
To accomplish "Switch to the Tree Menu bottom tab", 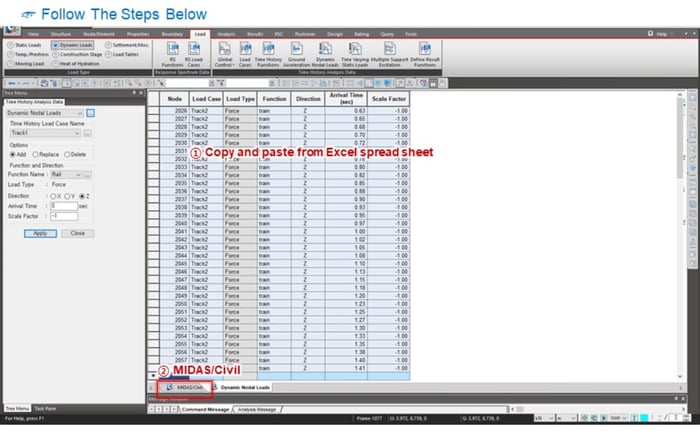I will (17, 409).
